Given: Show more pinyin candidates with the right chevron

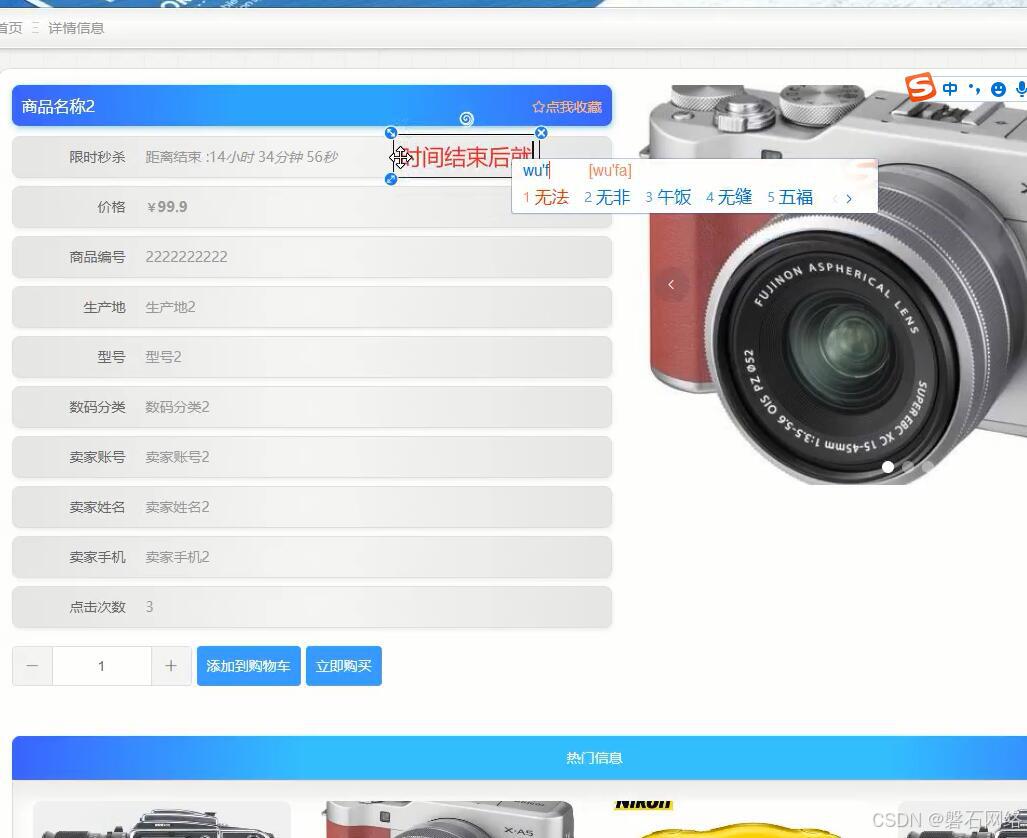Looking at the screenshot, I should [848, 198].
